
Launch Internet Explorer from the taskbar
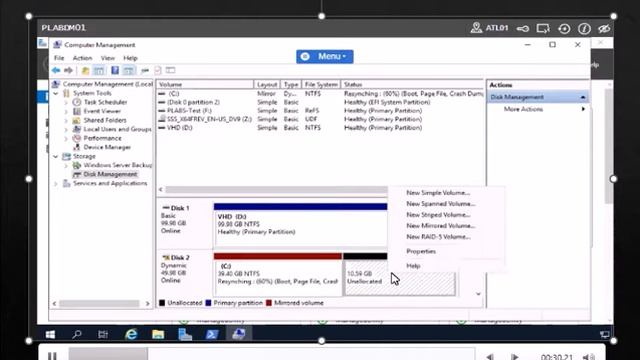(131, 335)
